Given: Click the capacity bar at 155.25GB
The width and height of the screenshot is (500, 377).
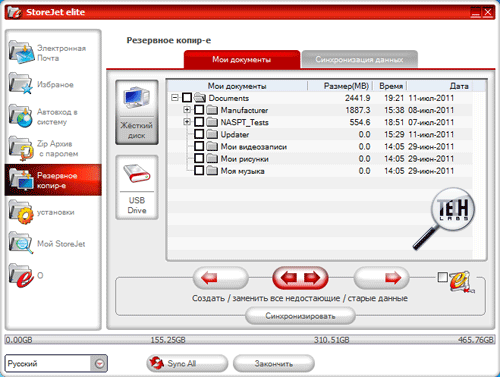Looking at the screenshot, I should [168, 340].
